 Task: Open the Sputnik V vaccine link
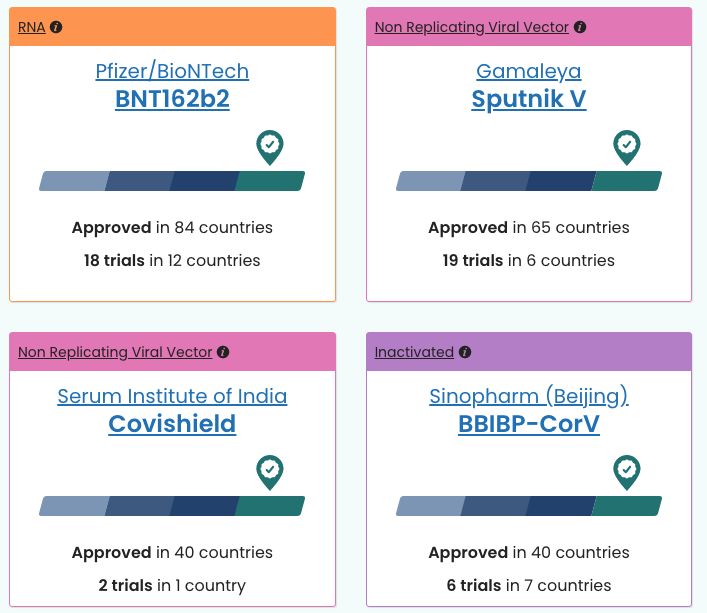pyautogui.click(x=529, y=99)
